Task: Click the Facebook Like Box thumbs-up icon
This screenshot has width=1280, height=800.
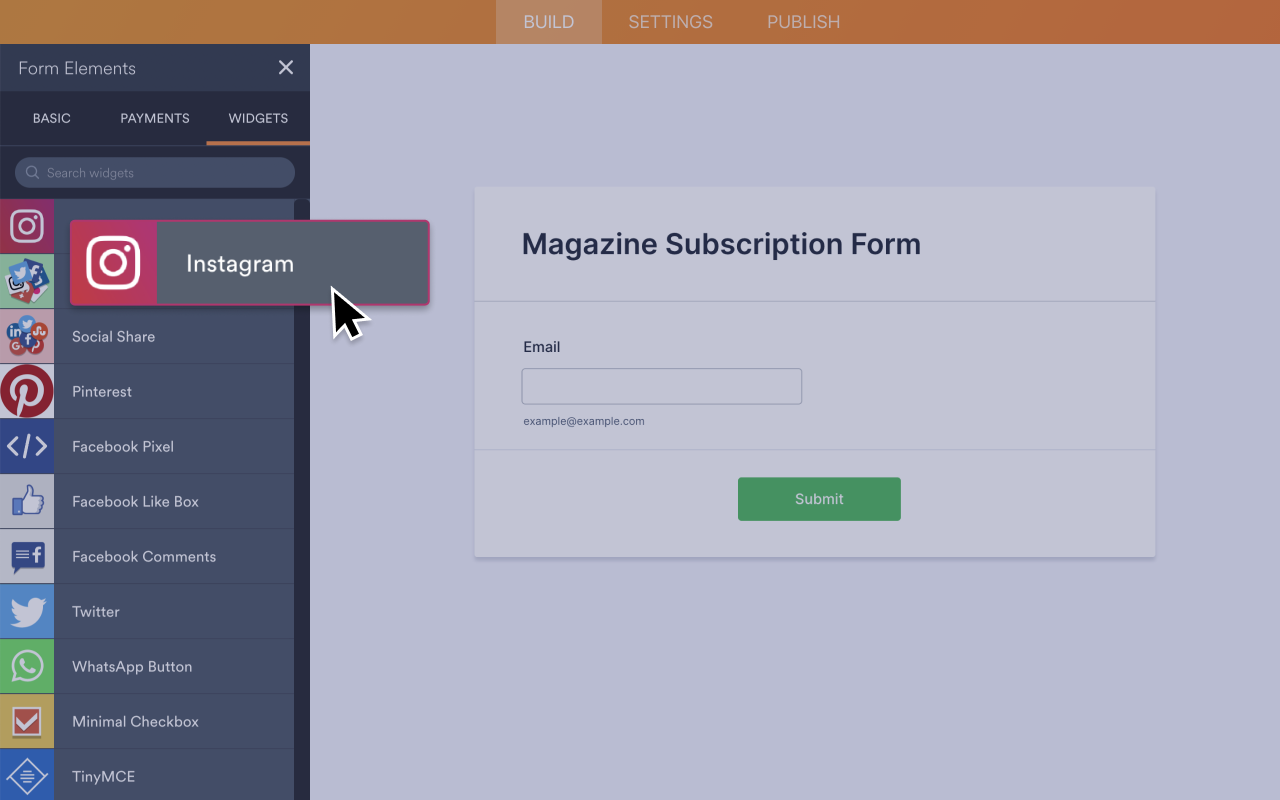Action: 27,501
